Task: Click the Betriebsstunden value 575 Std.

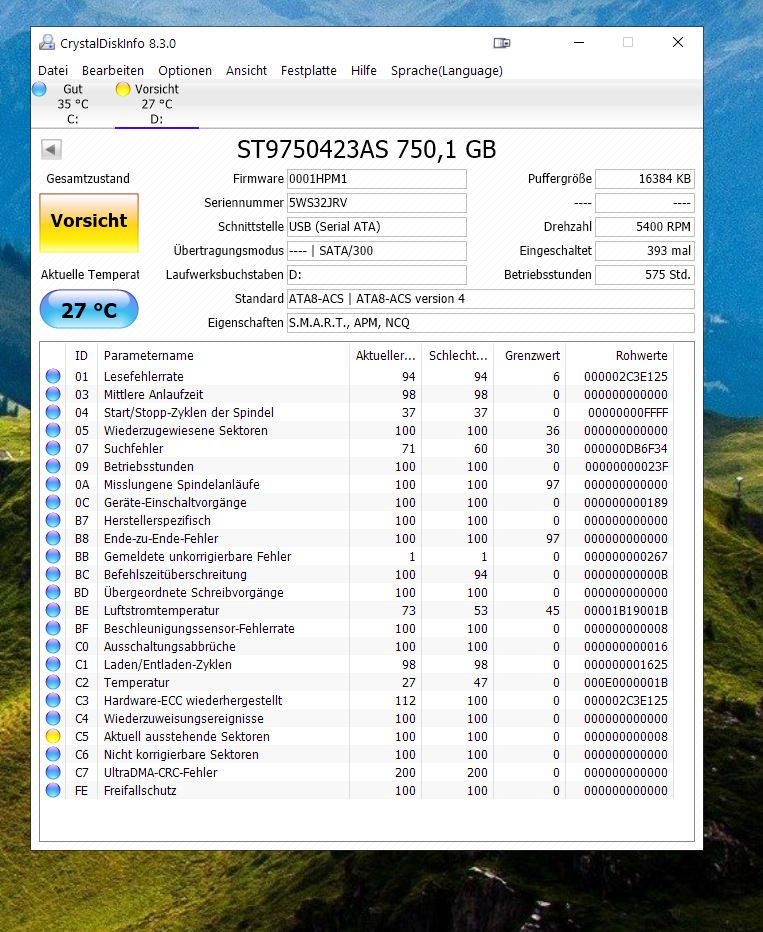Action: (645, 275)
